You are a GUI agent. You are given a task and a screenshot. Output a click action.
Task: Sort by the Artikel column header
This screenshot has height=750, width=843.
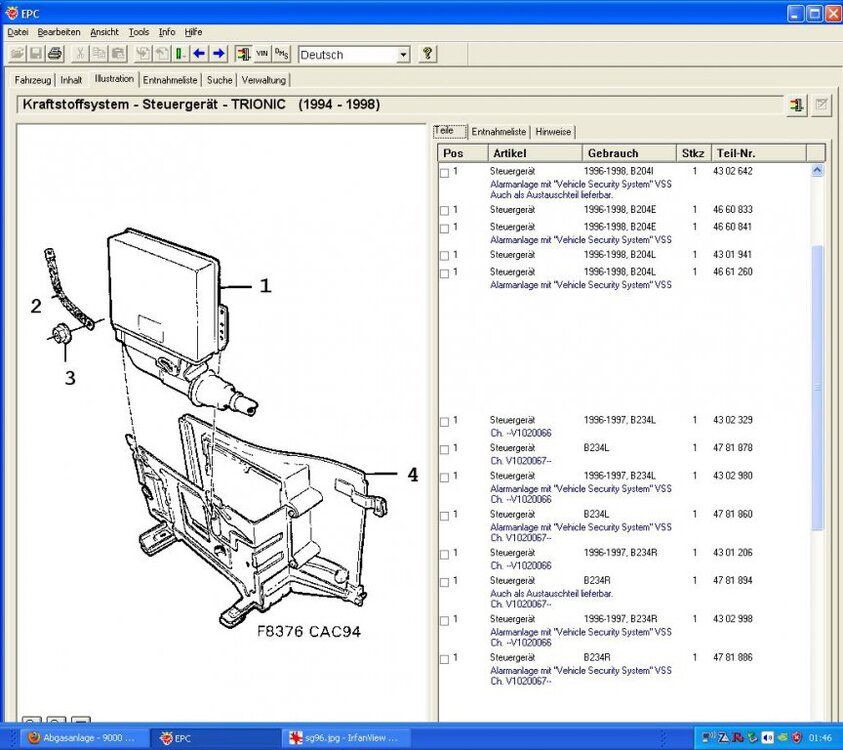[535, 153]
